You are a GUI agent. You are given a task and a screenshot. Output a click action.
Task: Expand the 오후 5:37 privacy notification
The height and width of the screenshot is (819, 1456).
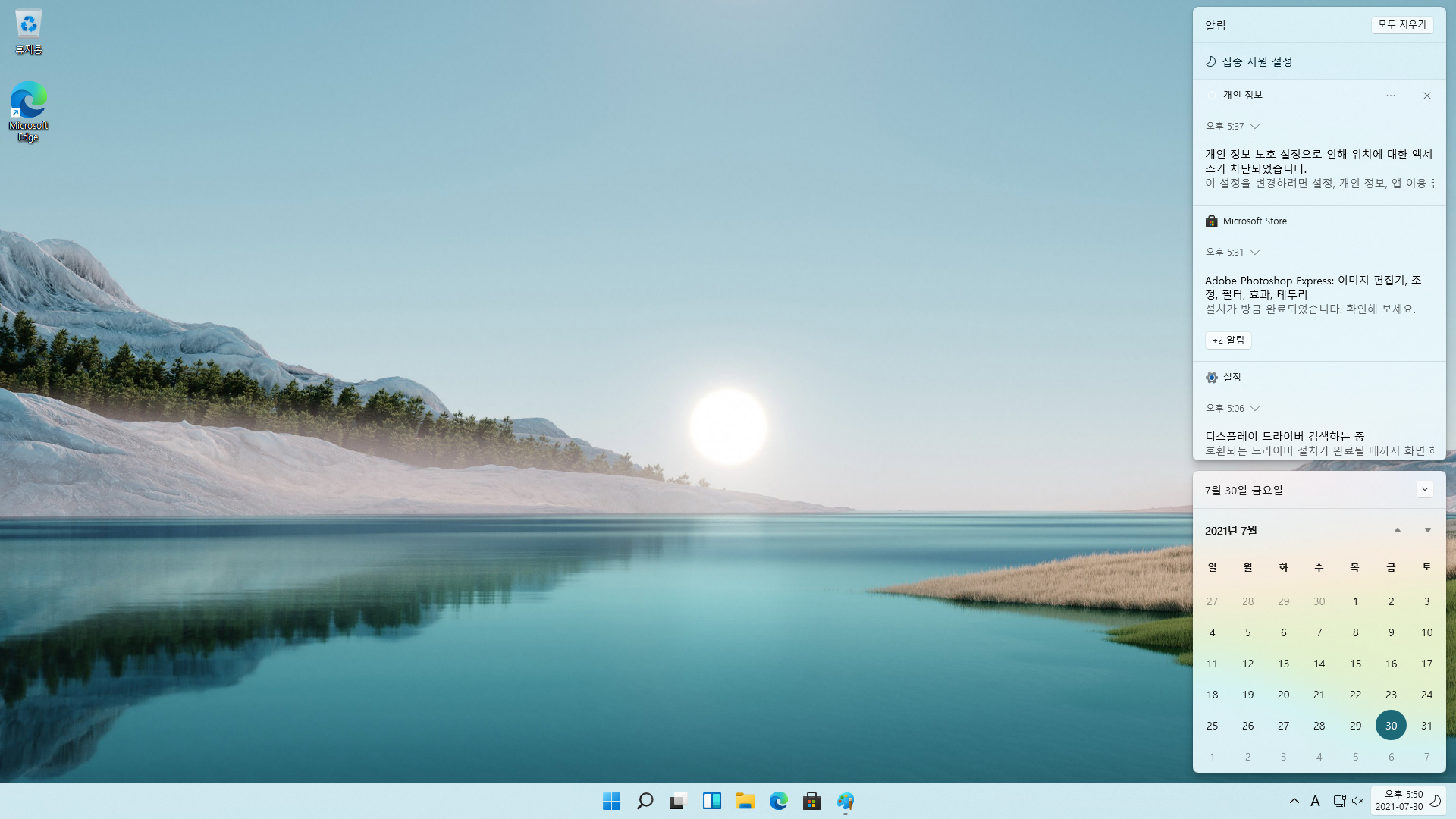[x=1255, y=127]
